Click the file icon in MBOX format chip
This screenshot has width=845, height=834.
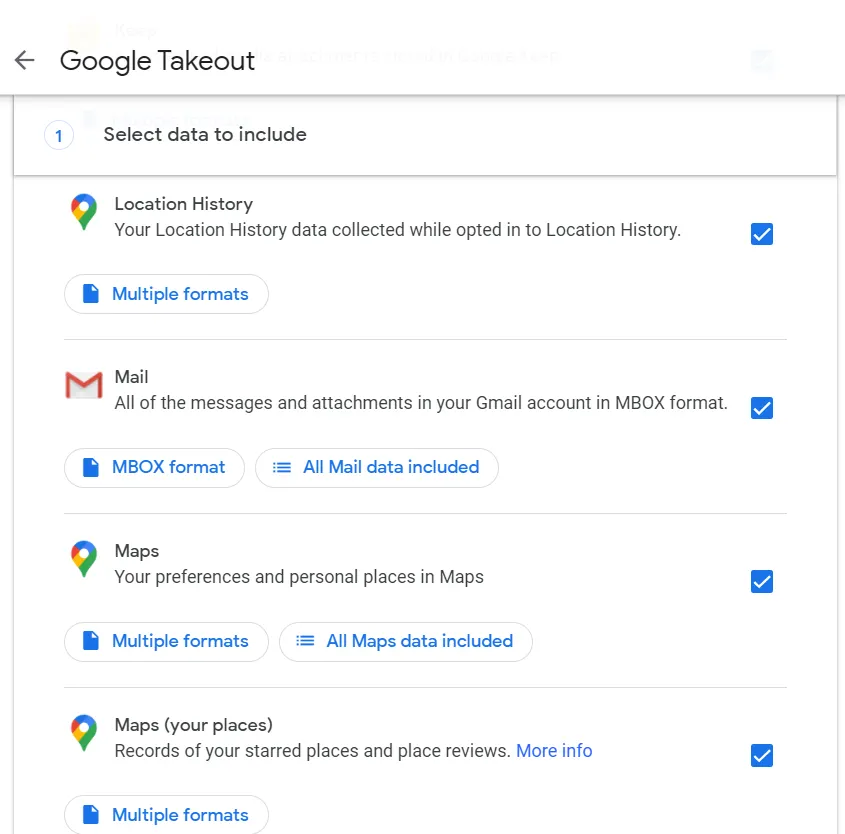[91, 467]
